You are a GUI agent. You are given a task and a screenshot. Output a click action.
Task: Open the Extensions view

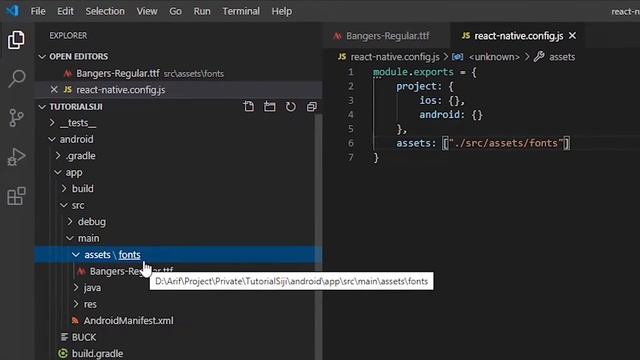coord(16,196)
